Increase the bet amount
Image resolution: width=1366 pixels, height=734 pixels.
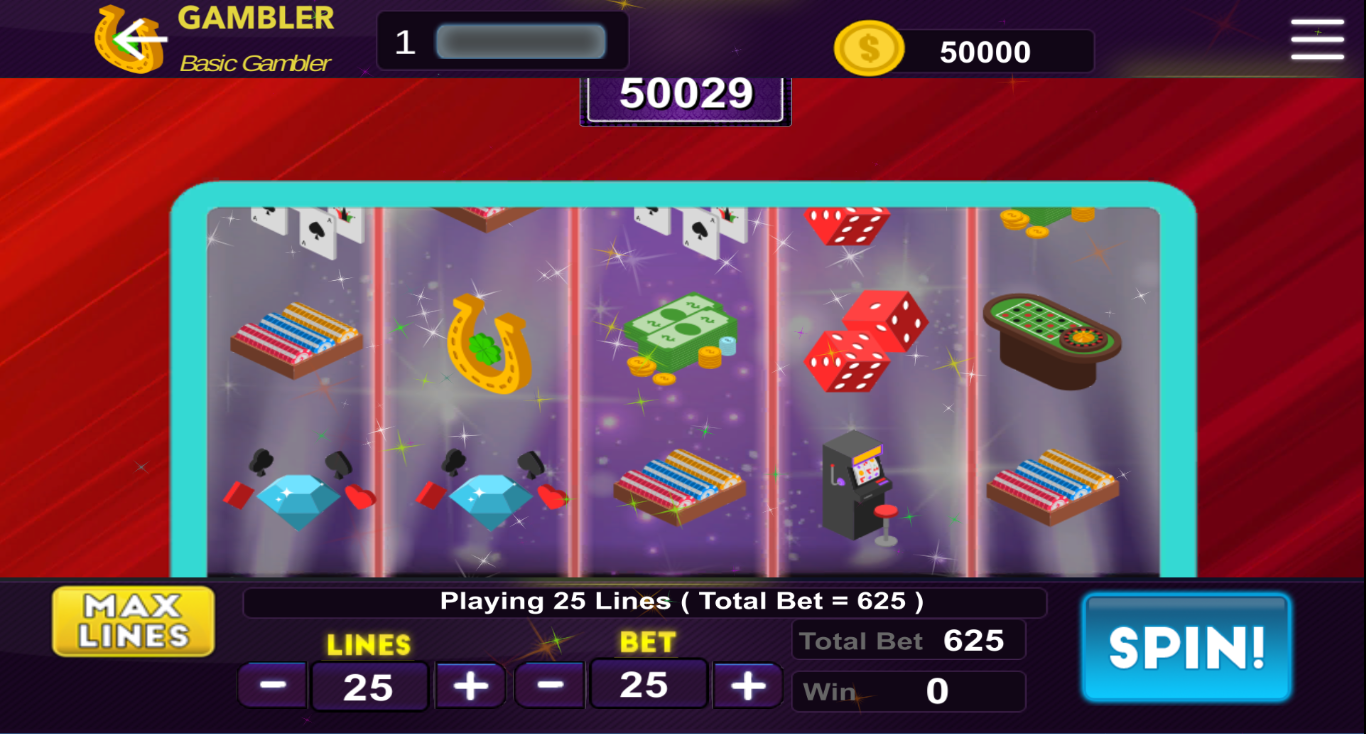point(747,685)
